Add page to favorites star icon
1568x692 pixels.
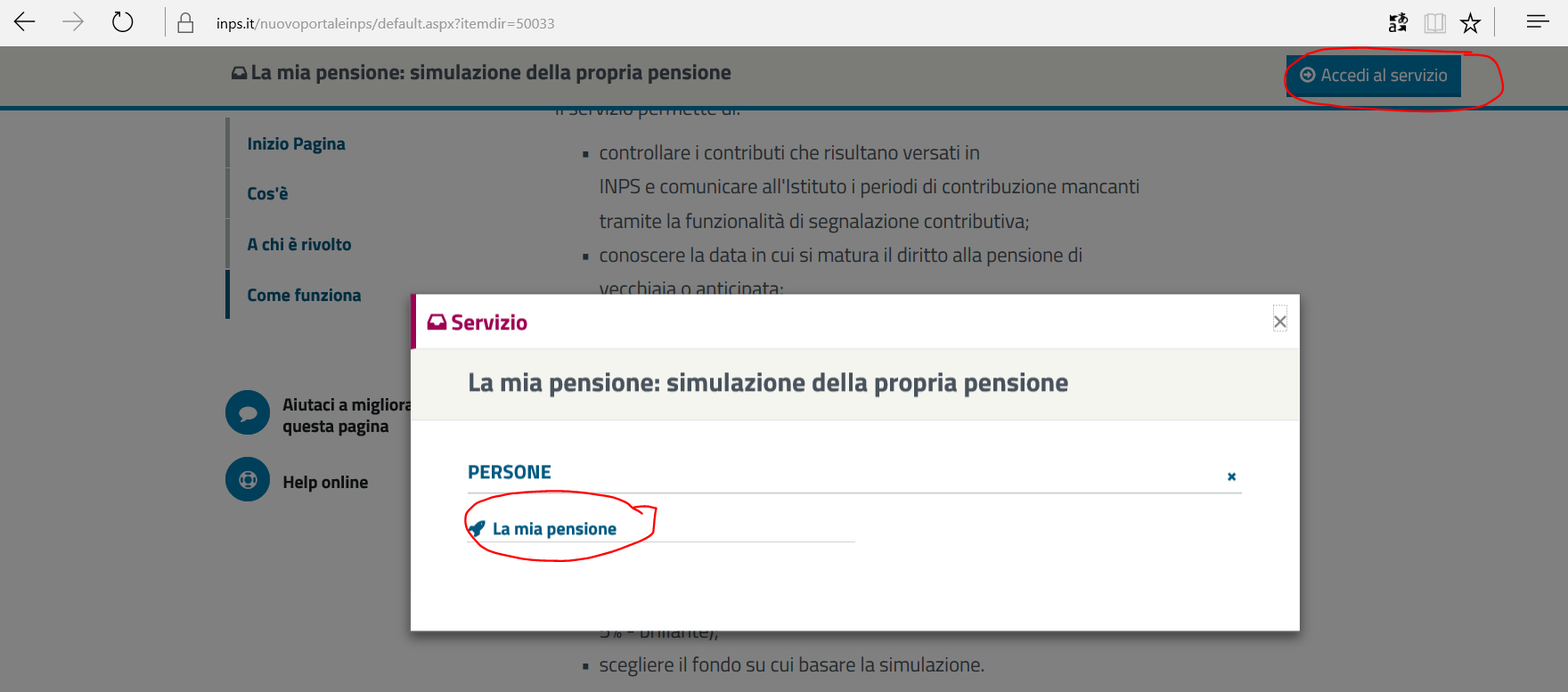pyautogui.click(x=1470, y=23)
